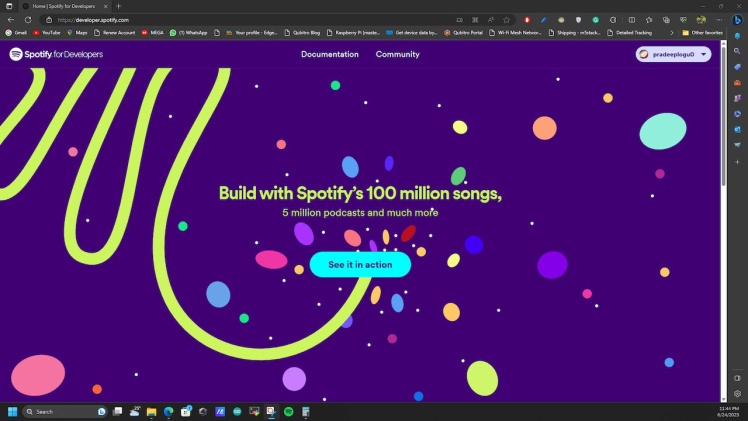Click the See it in action button
Viewport: 748px width, 421px height.
(360, 265)
